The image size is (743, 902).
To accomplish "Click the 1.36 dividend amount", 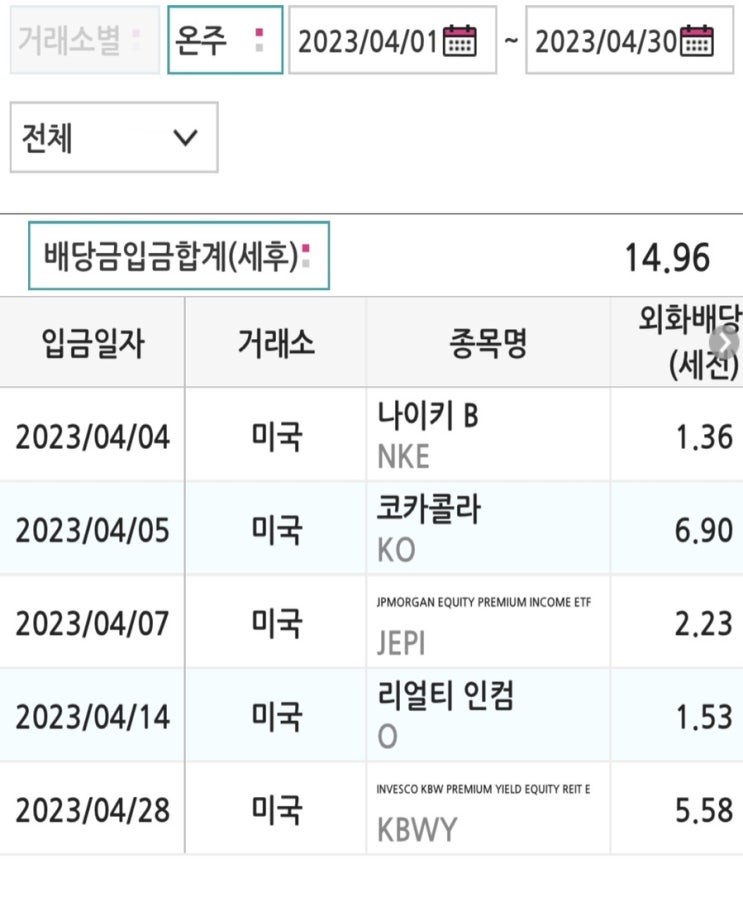I will click(x=704, y=437).
